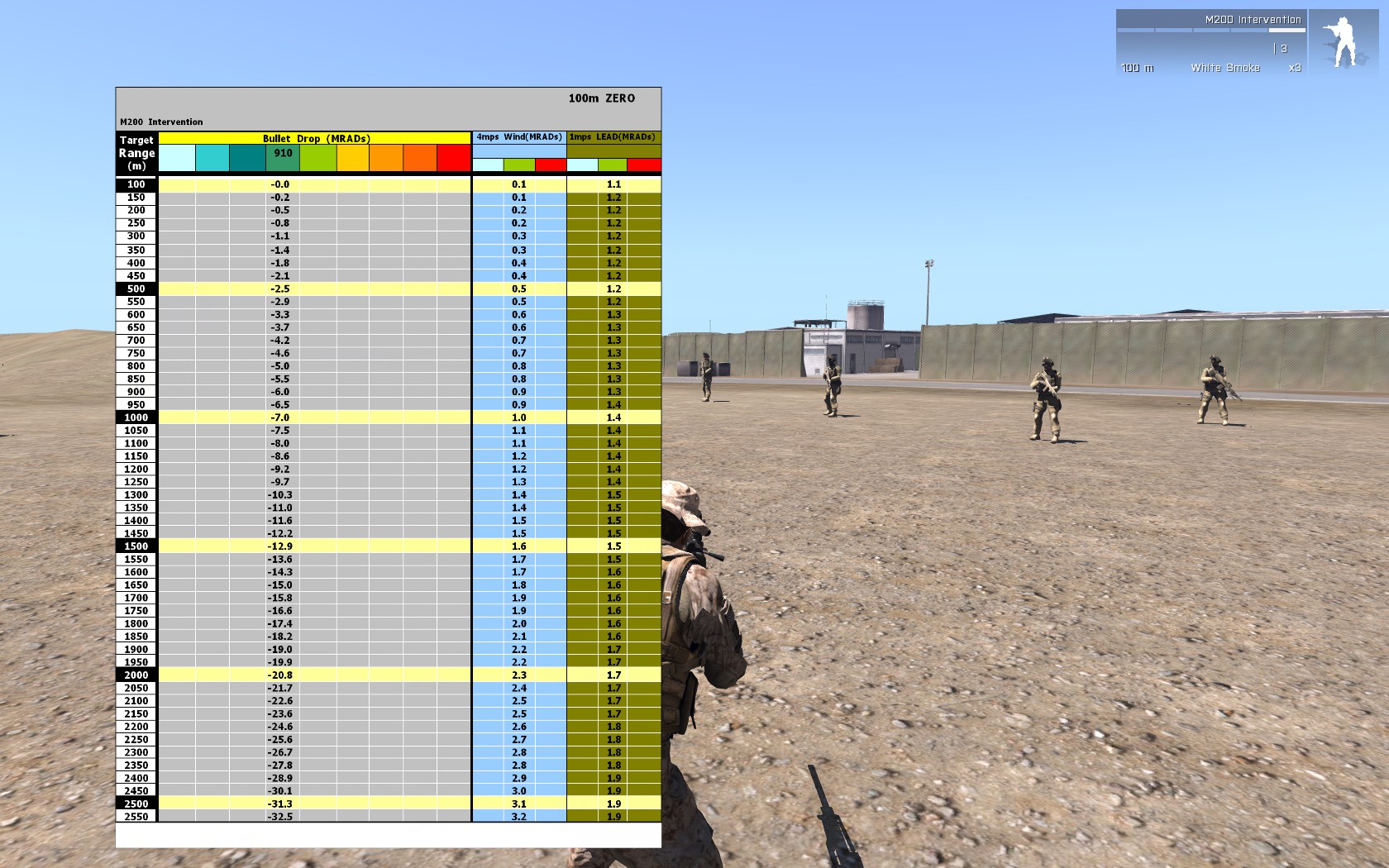Pick the dark teal Bullet Drop swatch
This screenshot has width=1389, height=868.
[246, 158]
